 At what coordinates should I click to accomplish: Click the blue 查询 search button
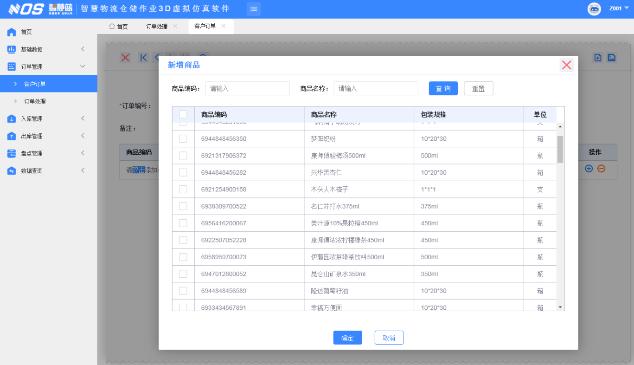(x=443, y=89)
